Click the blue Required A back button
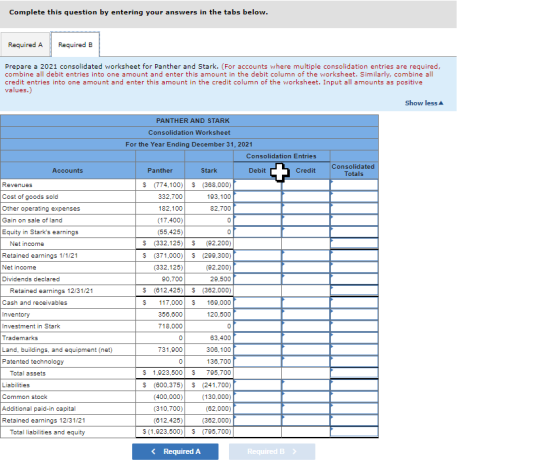Viewport: 560px width, 469px height. coord(175,451)
